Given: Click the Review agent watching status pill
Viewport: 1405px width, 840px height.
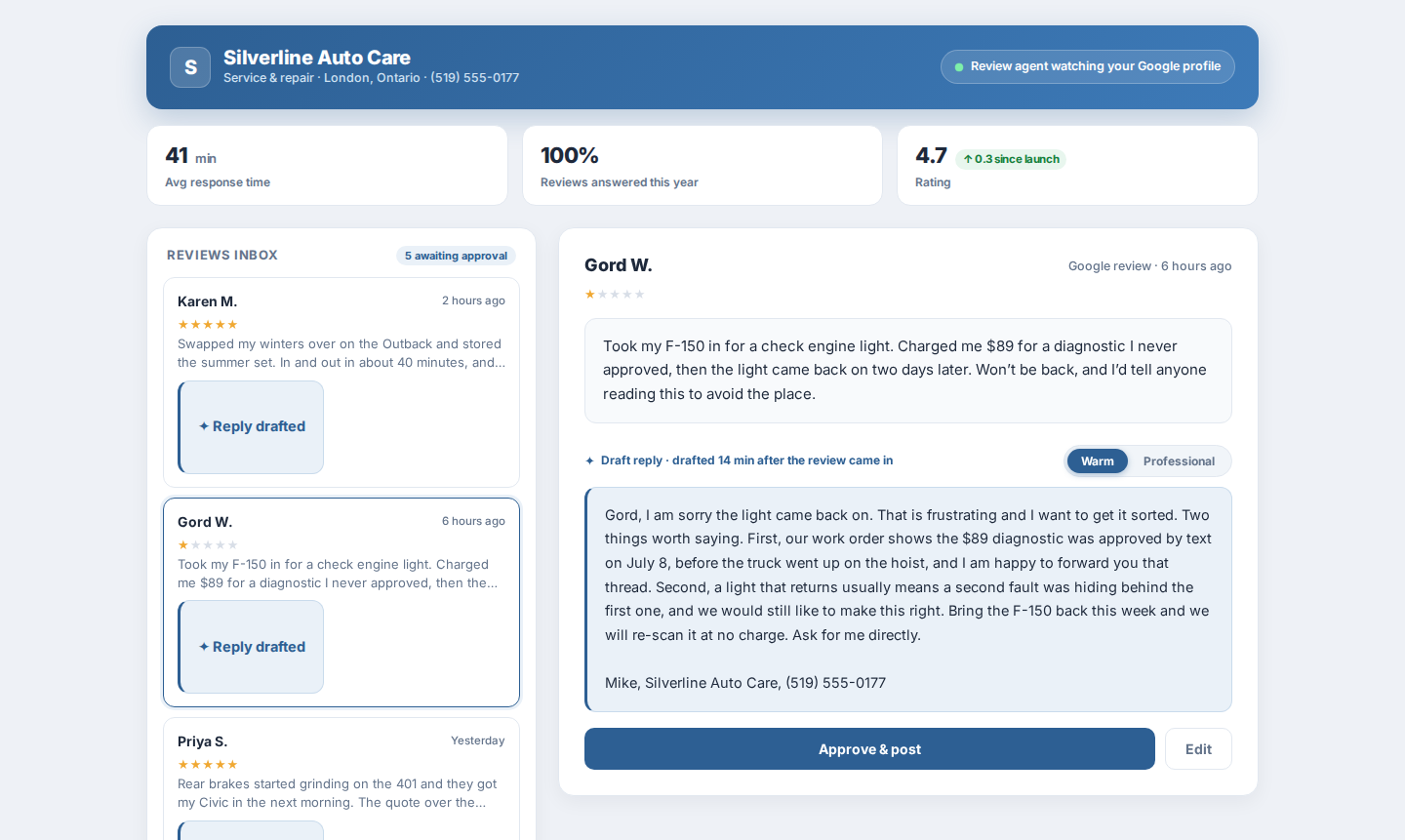Looking at the screenshot, I should click(x=1088, y=67).
